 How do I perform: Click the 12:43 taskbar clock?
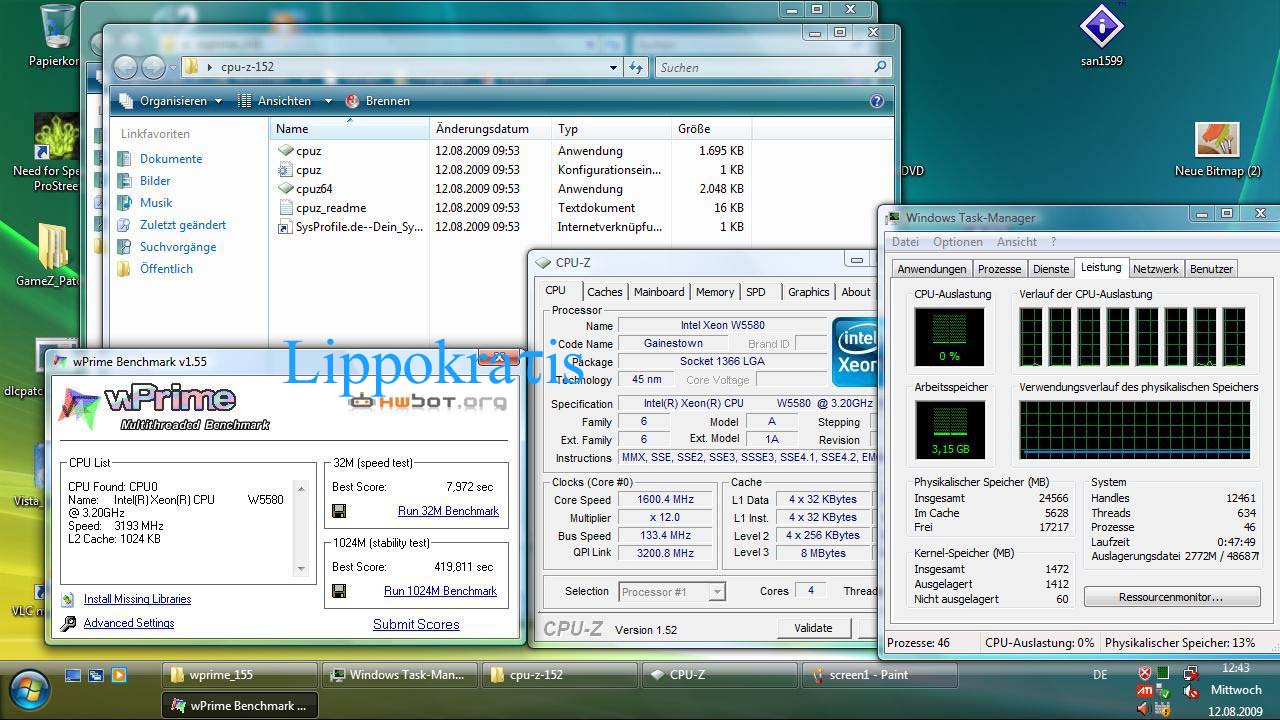pos(1235,668)
